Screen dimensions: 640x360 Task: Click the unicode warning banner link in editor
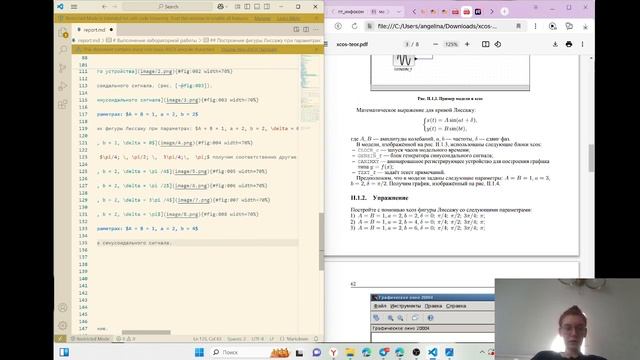[x=249, y=49]
